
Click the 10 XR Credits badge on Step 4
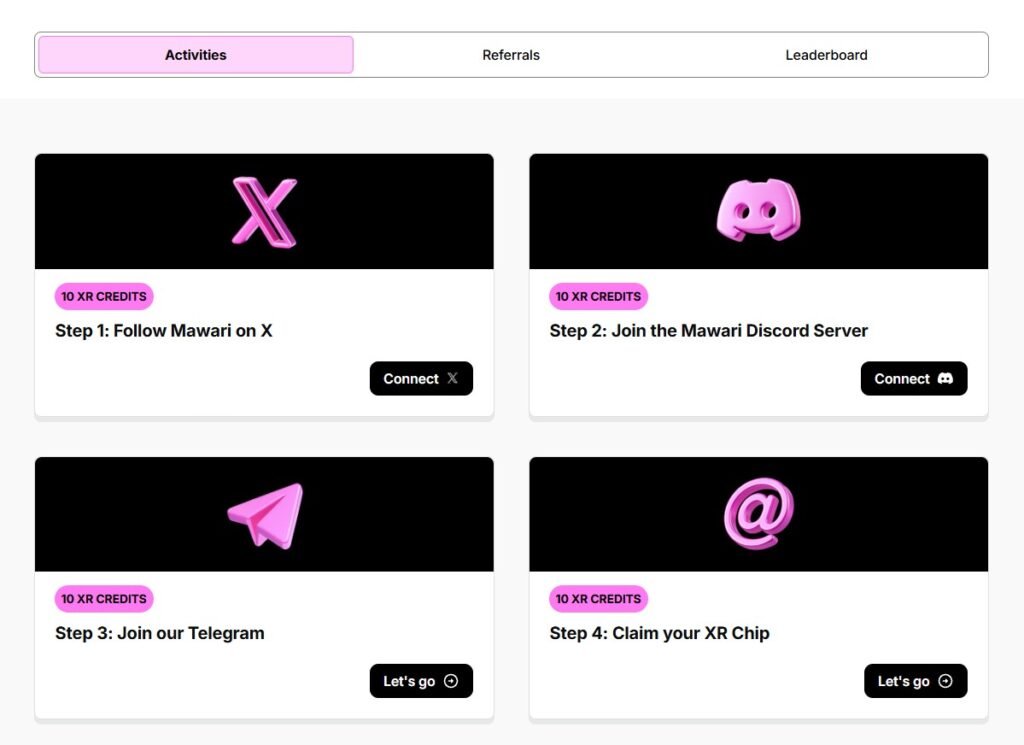(598, 599)
